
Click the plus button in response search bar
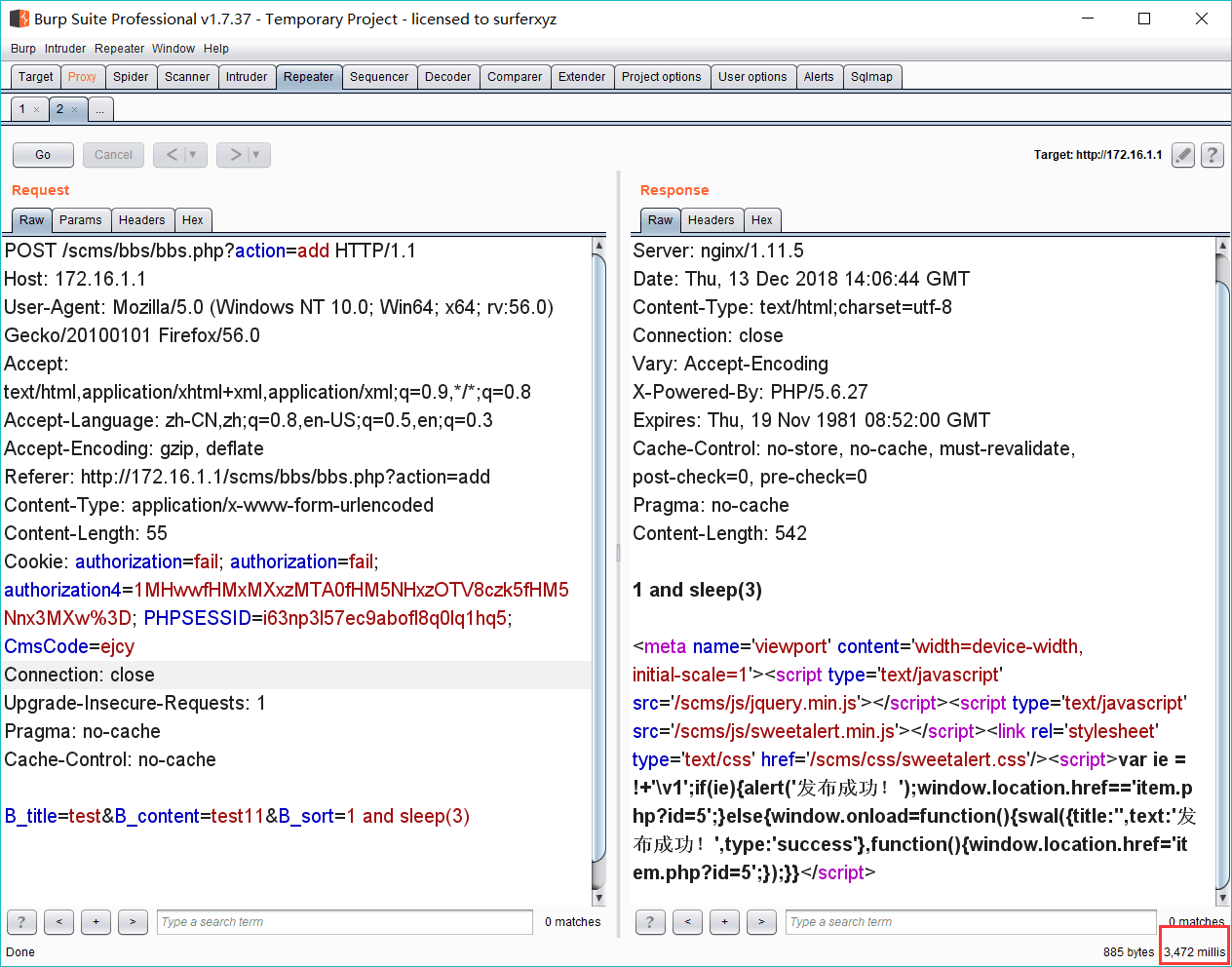724,922
